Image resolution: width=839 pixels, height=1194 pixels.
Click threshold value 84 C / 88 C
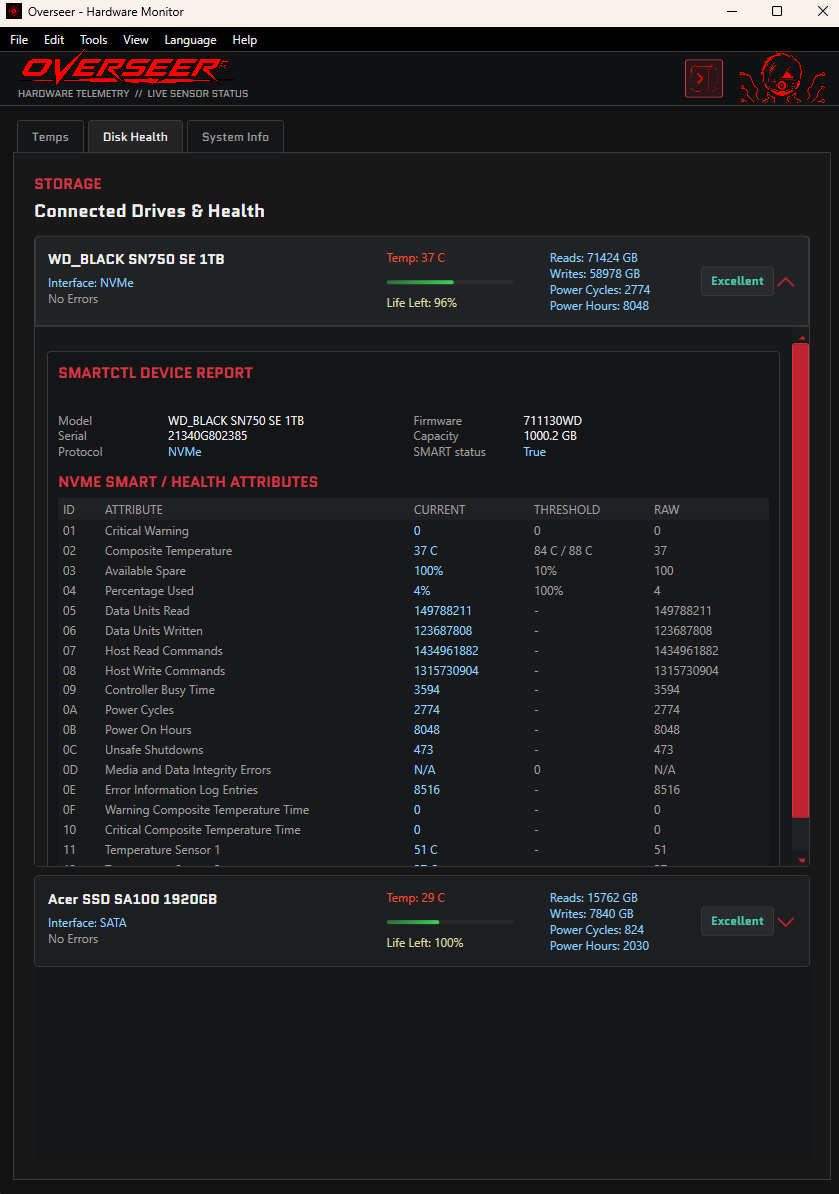(563, 551)
